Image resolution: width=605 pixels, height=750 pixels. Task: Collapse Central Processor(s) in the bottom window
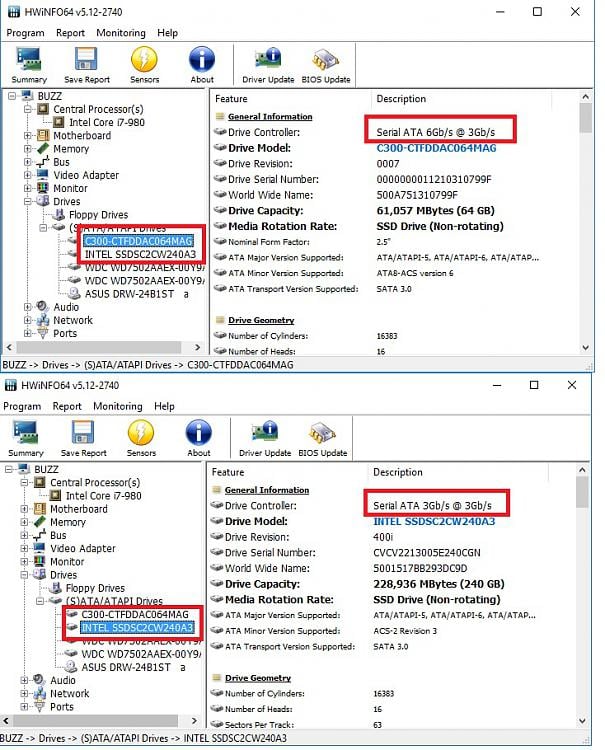point(24,483)
